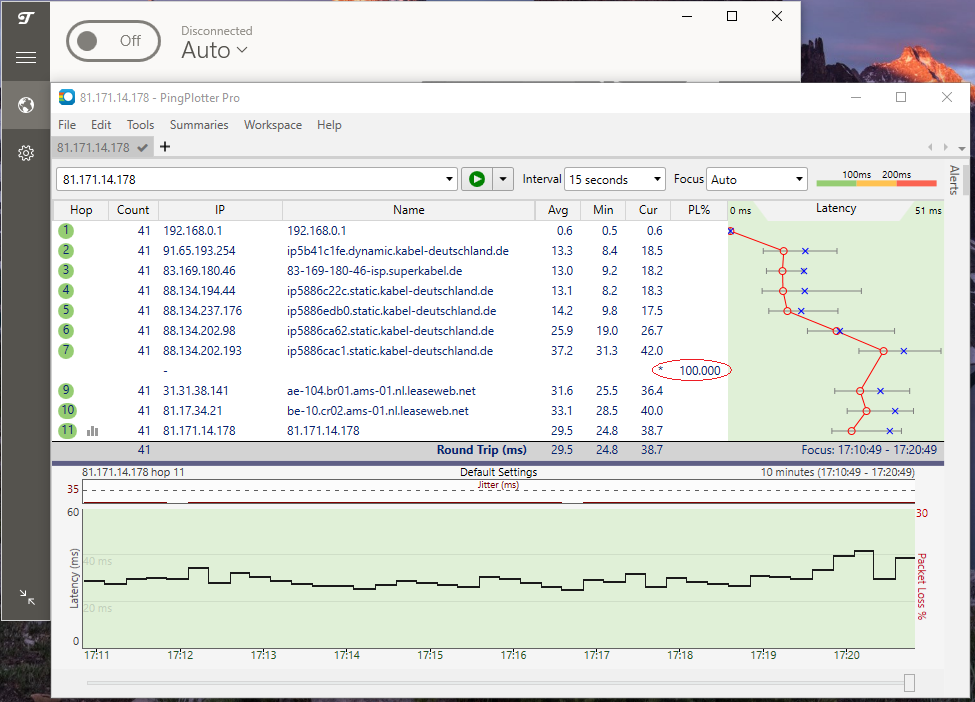This screenshot has width=975, height=702.
Task: Click the collapse arrows icon at sidebar bottom
Action: (x=27, y=597)
